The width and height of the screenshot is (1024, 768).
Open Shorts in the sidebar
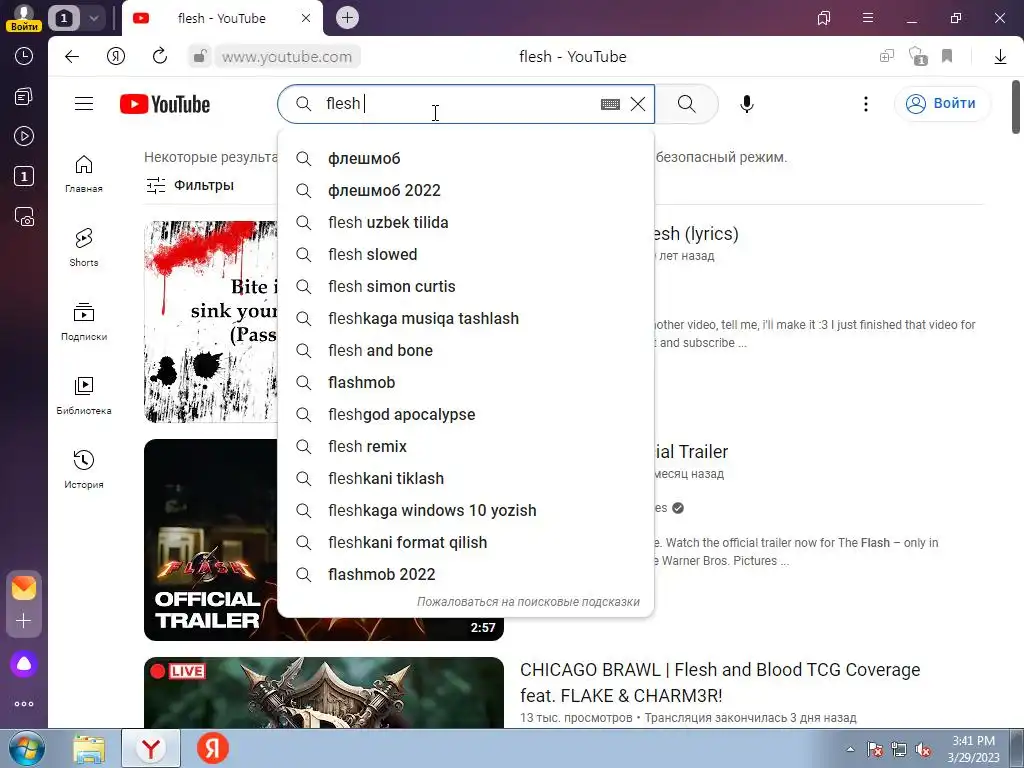(x=84, y=248)
